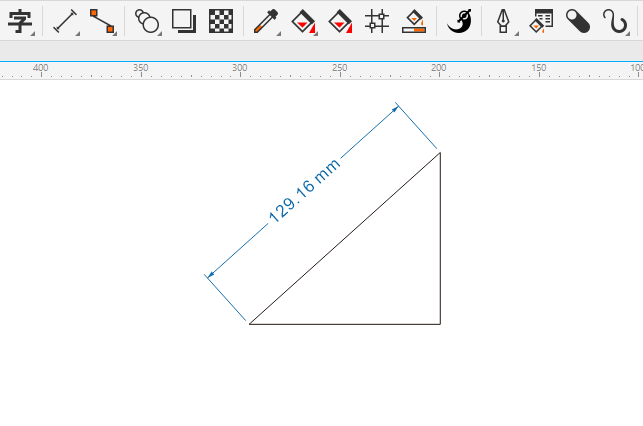Screen dimensions: 643x426
Task: Click the black capsule-shaped icon
Action: point(578,21)
